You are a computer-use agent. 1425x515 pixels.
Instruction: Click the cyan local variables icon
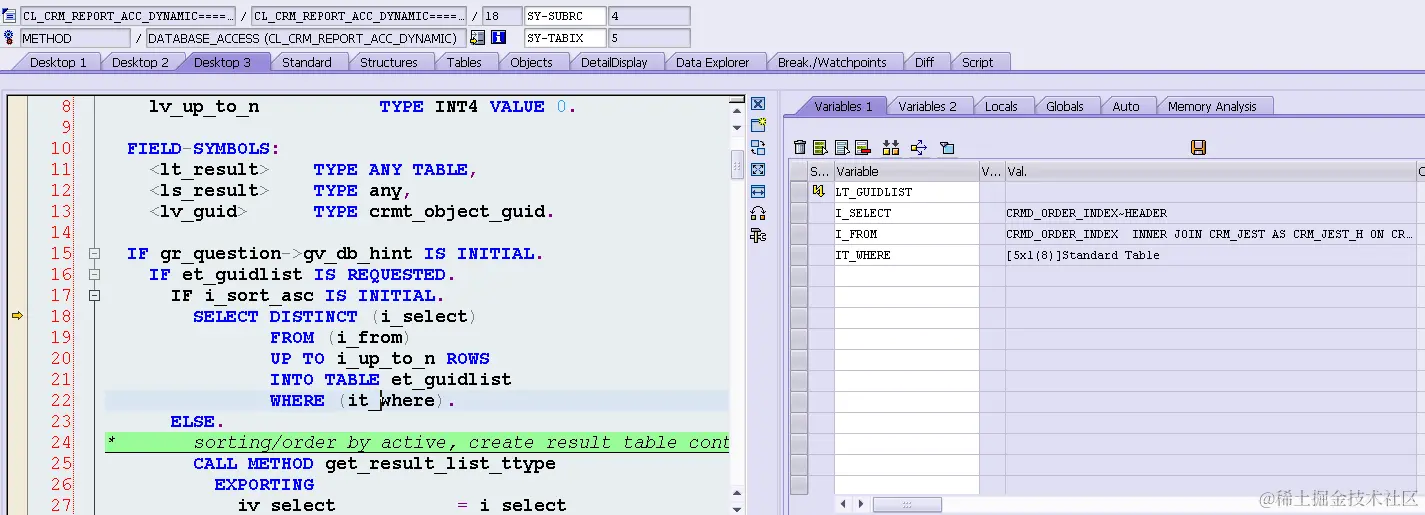(x=947, y=148)
